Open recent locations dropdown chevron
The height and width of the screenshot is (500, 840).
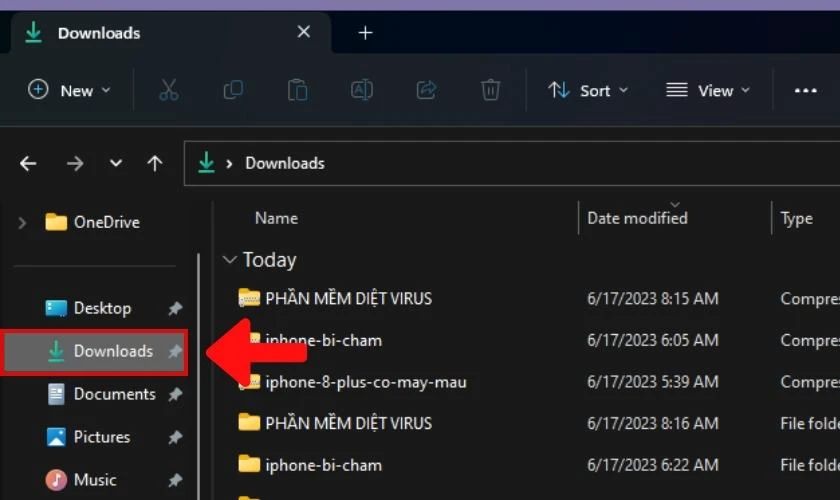[x=116, y=163]
